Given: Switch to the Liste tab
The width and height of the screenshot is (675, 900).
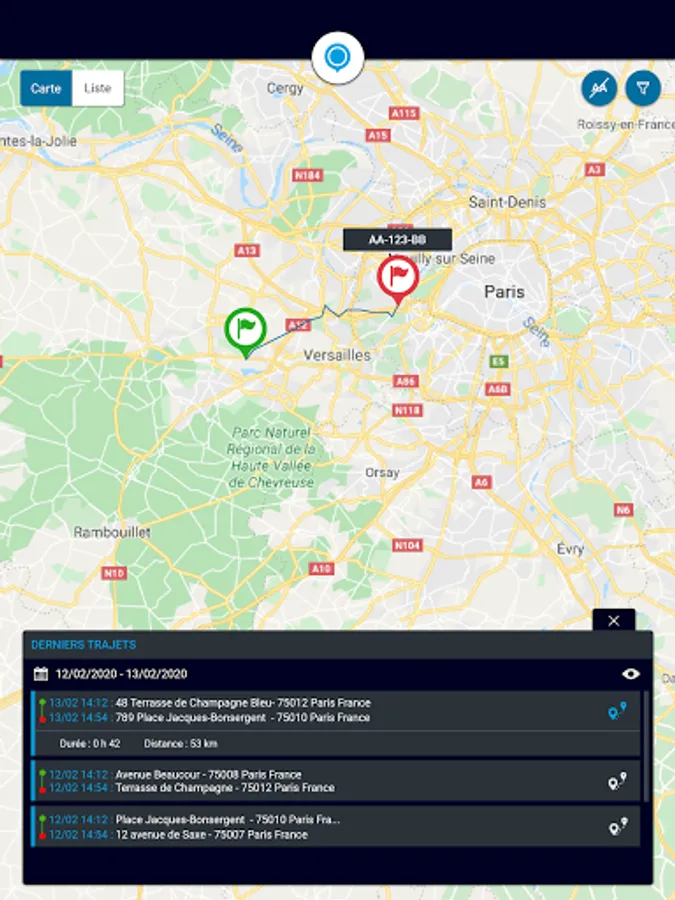Looking at the screenshot, I should tap(98, 88).
